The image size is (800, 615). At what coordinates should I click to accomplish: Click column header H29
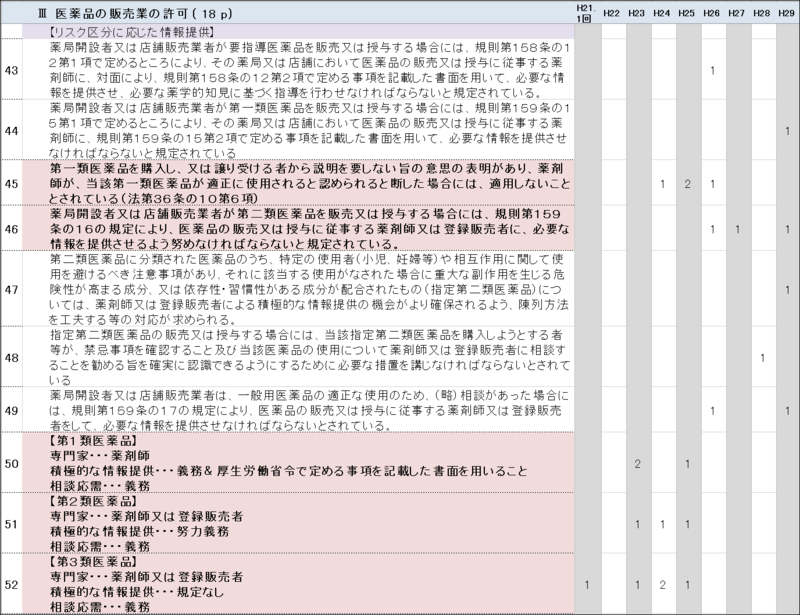click(786, 13)
